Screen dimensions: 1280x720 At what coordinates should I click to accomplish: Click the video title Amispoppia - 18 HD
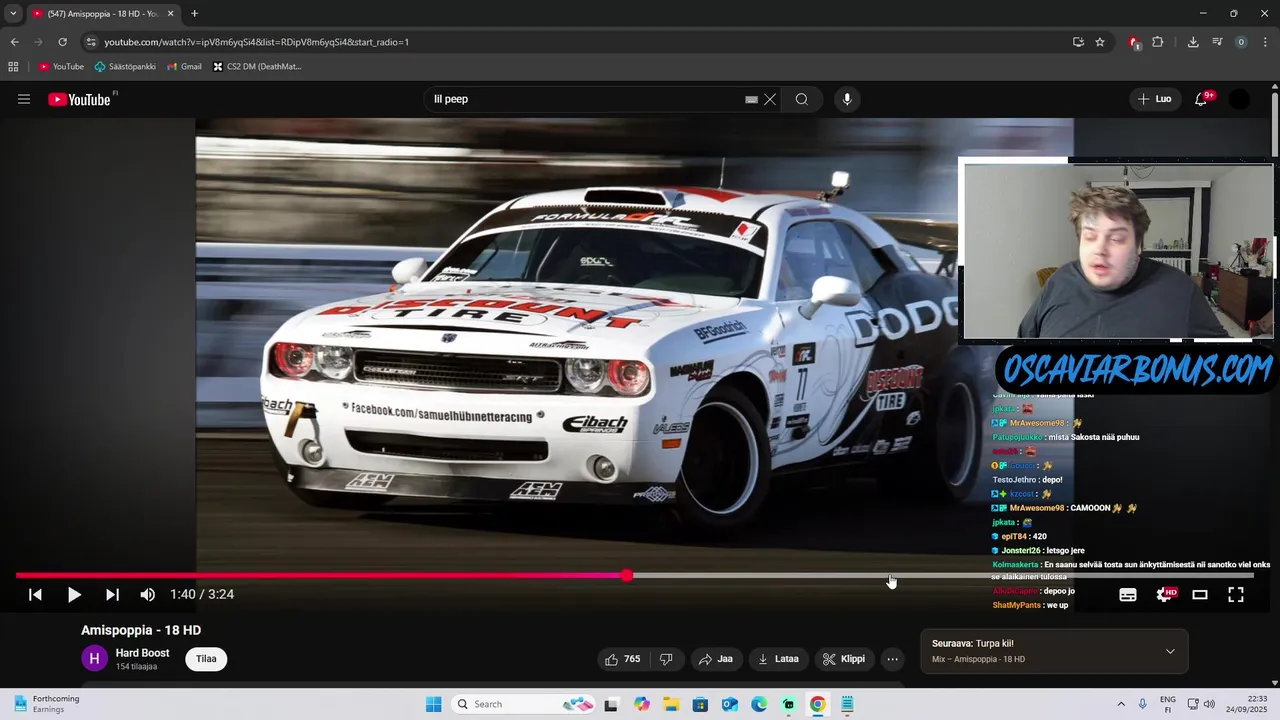tap(141, 630)
